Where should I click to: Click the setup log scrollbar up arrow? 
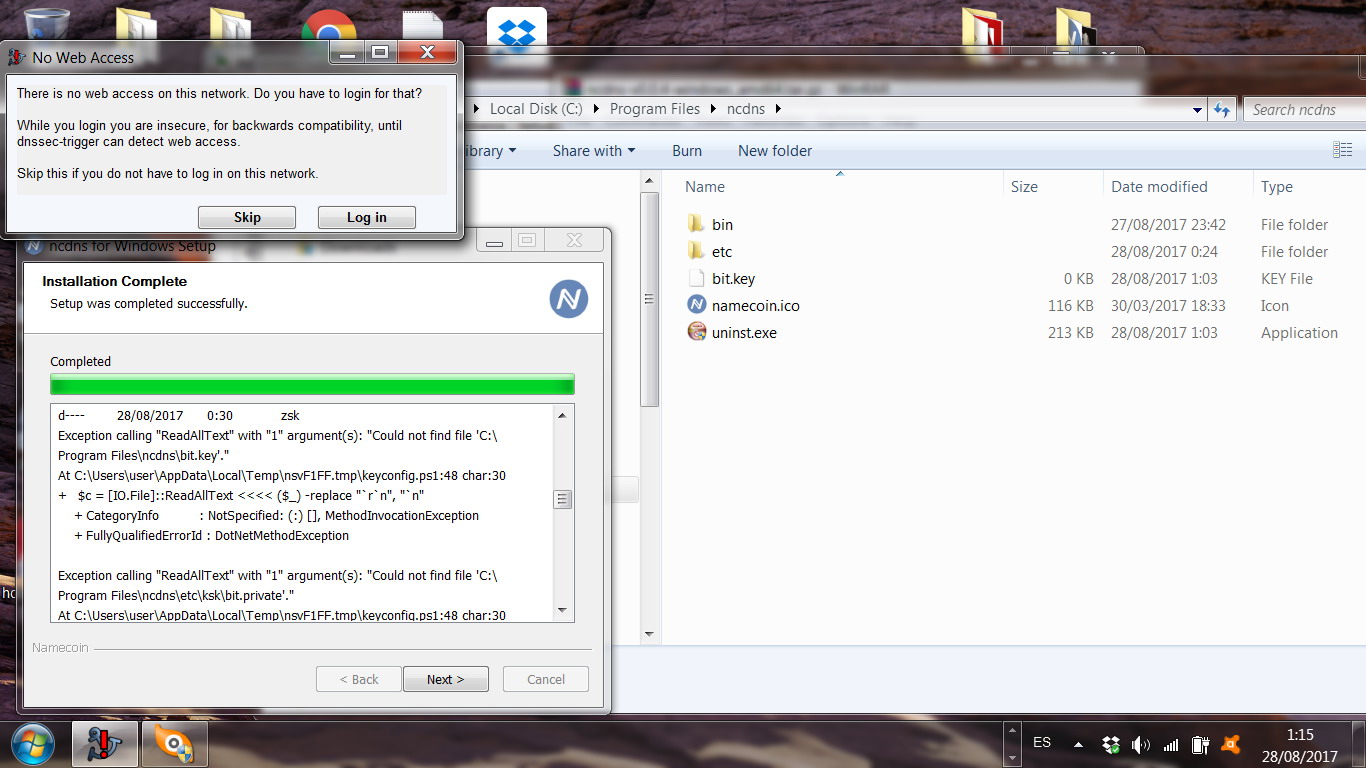coord(562,416)
